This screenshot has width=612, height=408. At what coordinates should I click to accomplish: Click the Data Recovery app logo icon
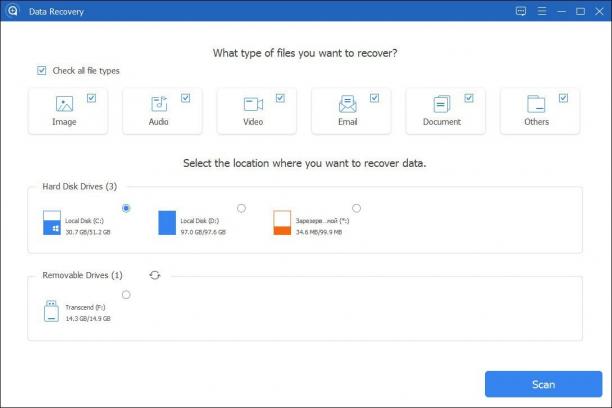click(x=12, y=11)
